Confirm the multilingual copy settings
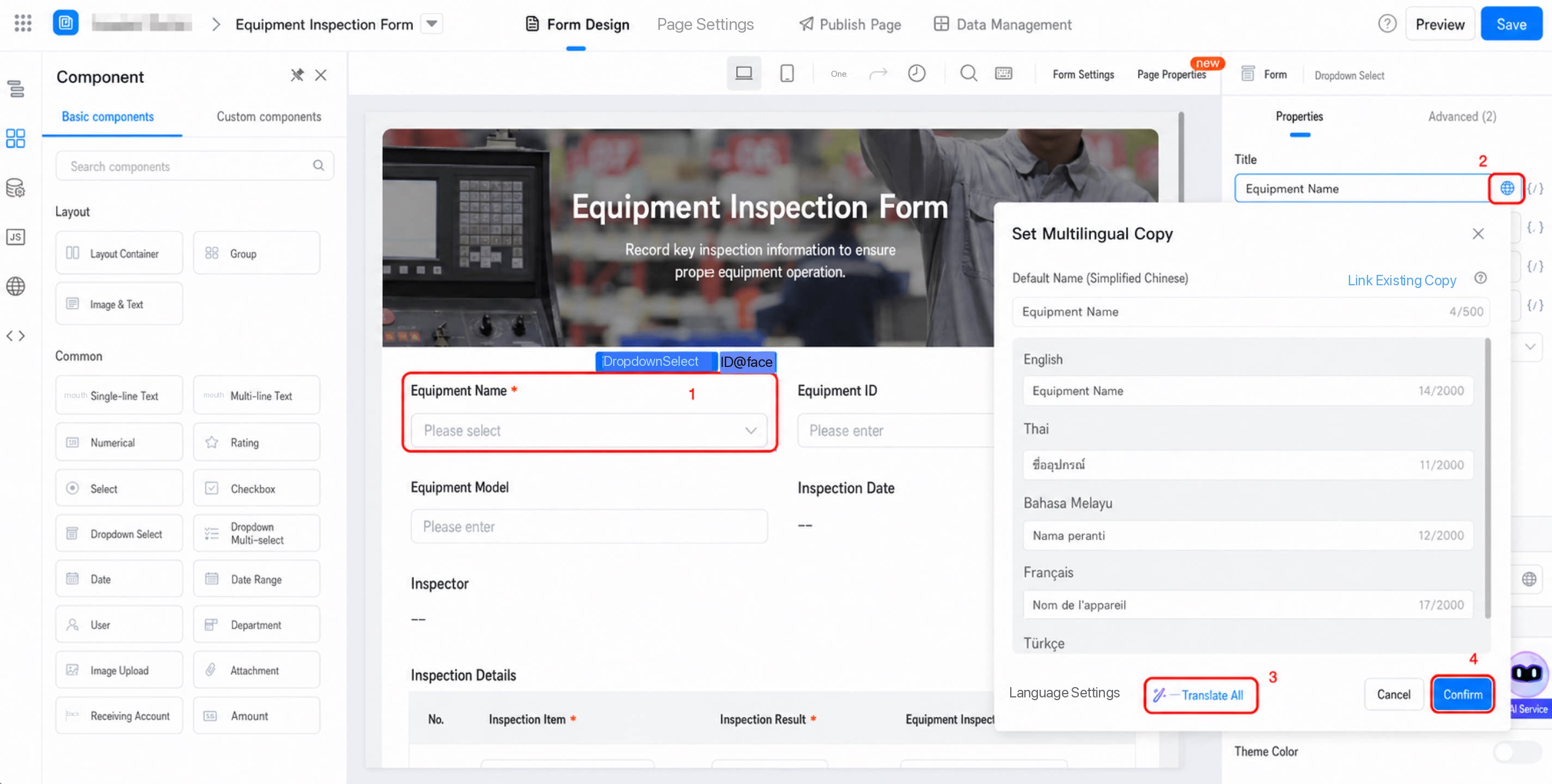Image resolution: width=1552 pixels, height=784 pixels. [1462, 694]
